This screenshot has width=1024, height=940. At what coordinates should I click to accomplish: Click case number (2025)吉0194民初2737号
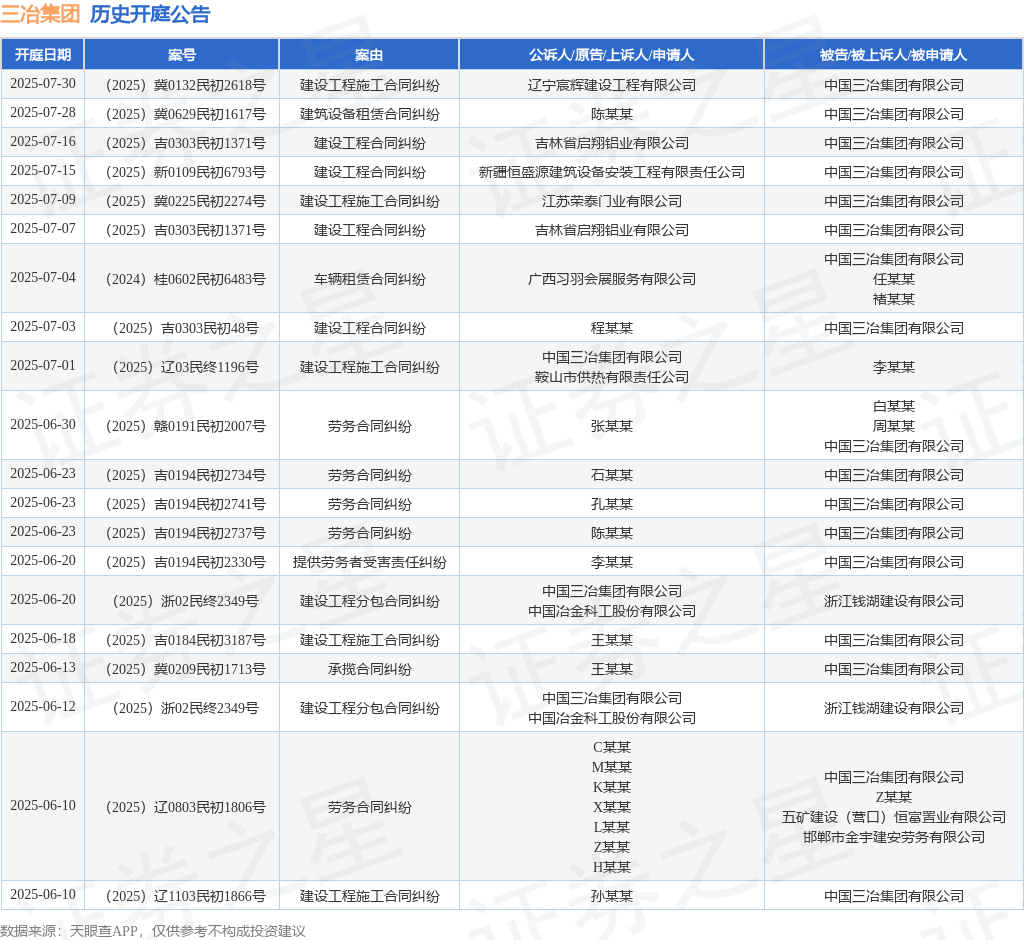[x=185, y=533]
